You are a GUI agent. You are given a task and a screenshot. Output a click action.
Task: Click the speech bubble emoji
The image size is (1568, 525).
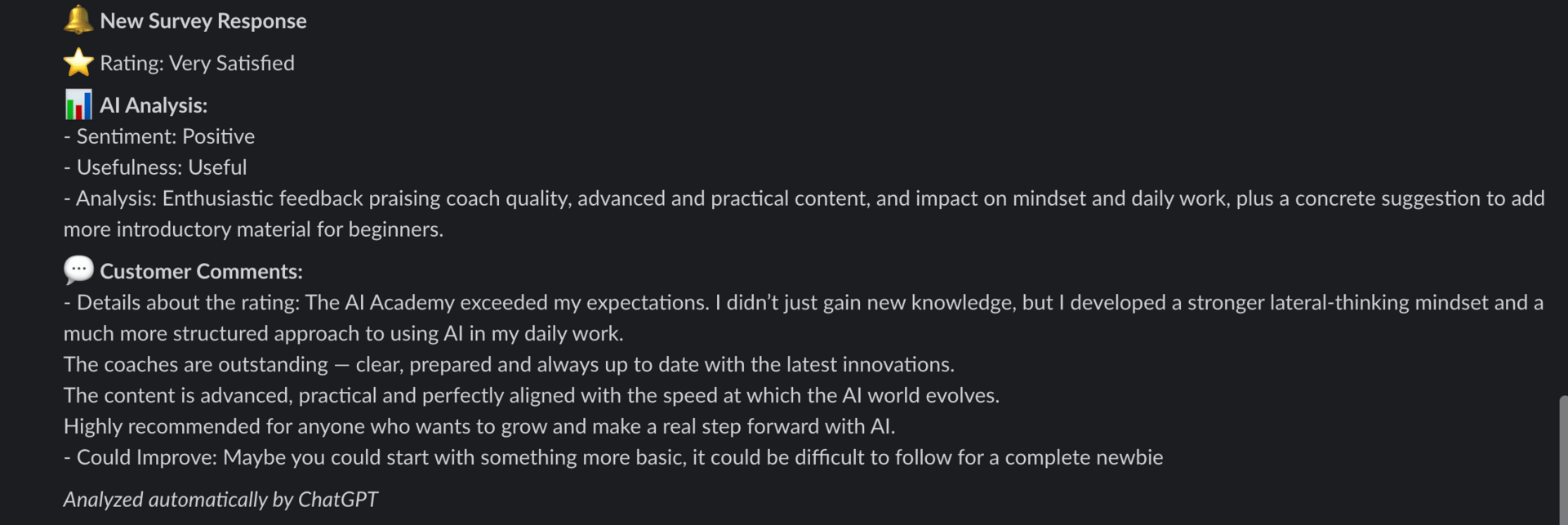[x=78, y=270]
